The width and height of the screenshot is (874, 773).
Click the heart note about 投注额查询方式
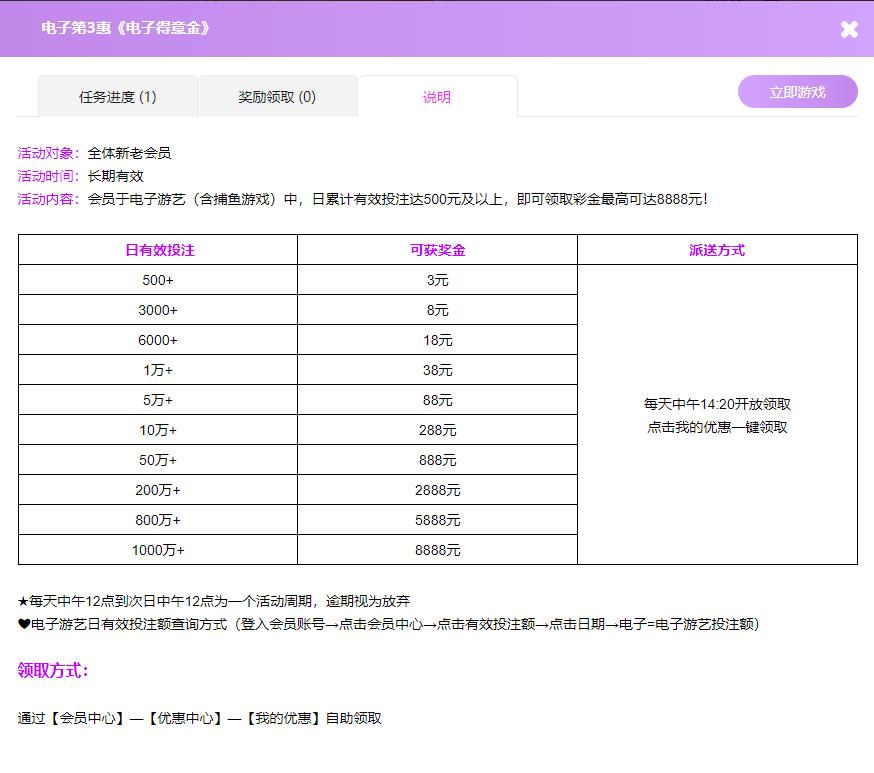coord(388,624)
